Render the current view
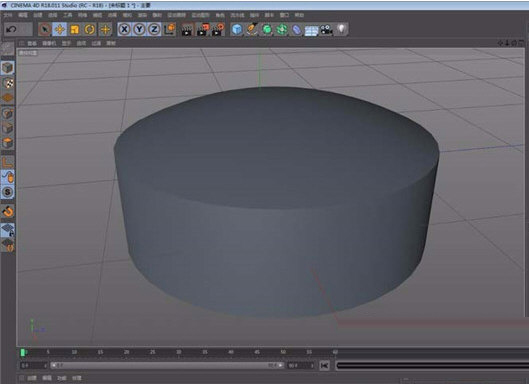Viewport: 529px width, 384px height. (187, 29)
